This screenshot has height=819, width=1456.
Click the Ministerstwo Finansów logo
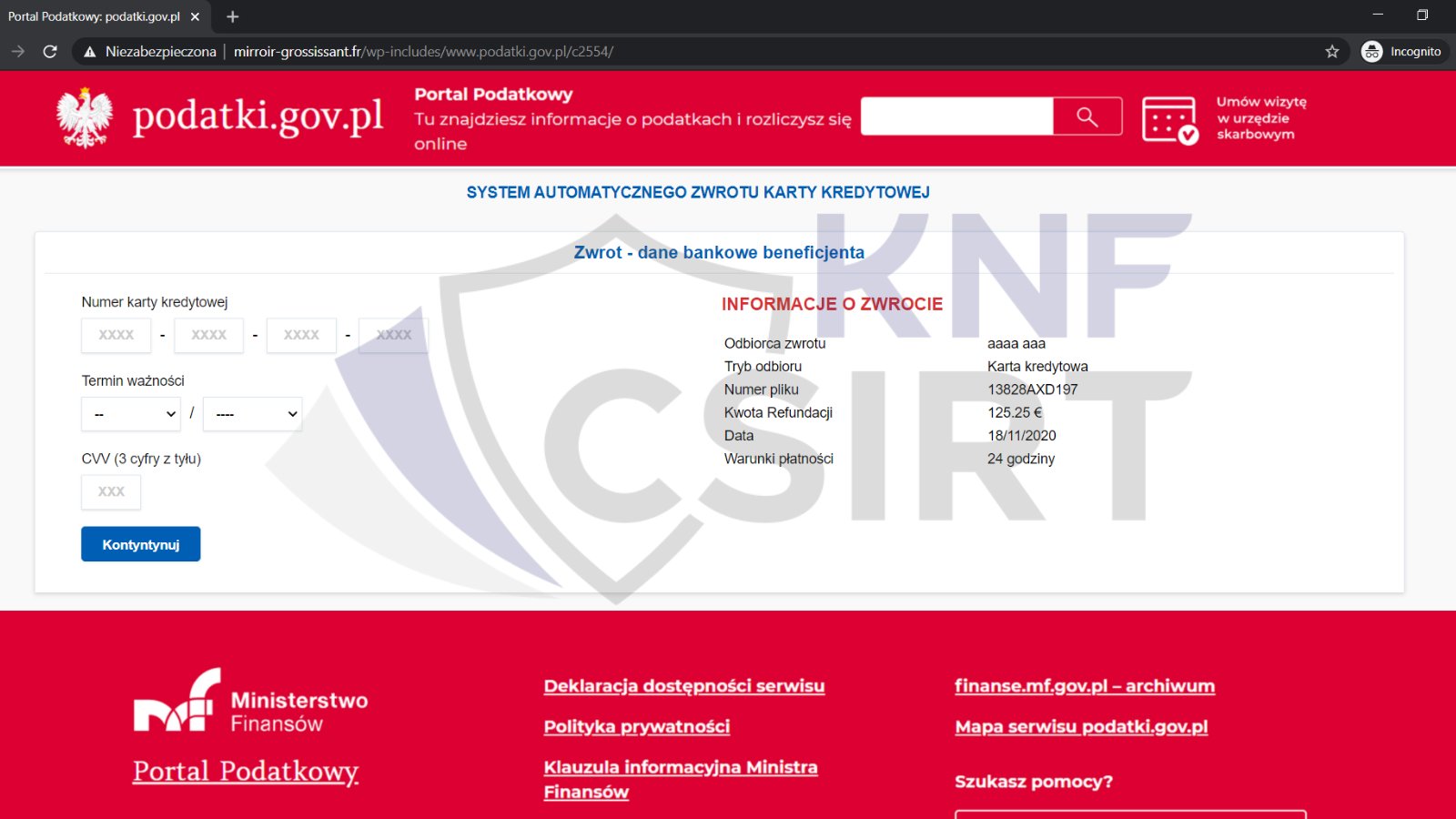[x=251, y=702]
